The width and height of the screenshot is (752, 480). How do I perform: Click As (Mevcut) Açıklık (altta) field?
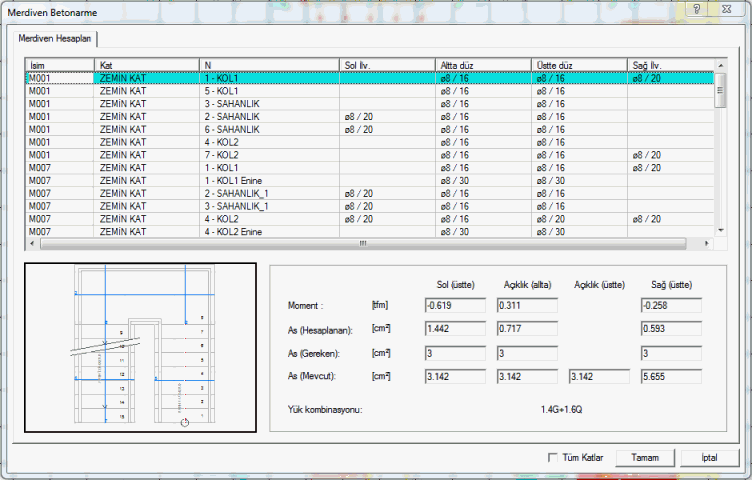527,376
